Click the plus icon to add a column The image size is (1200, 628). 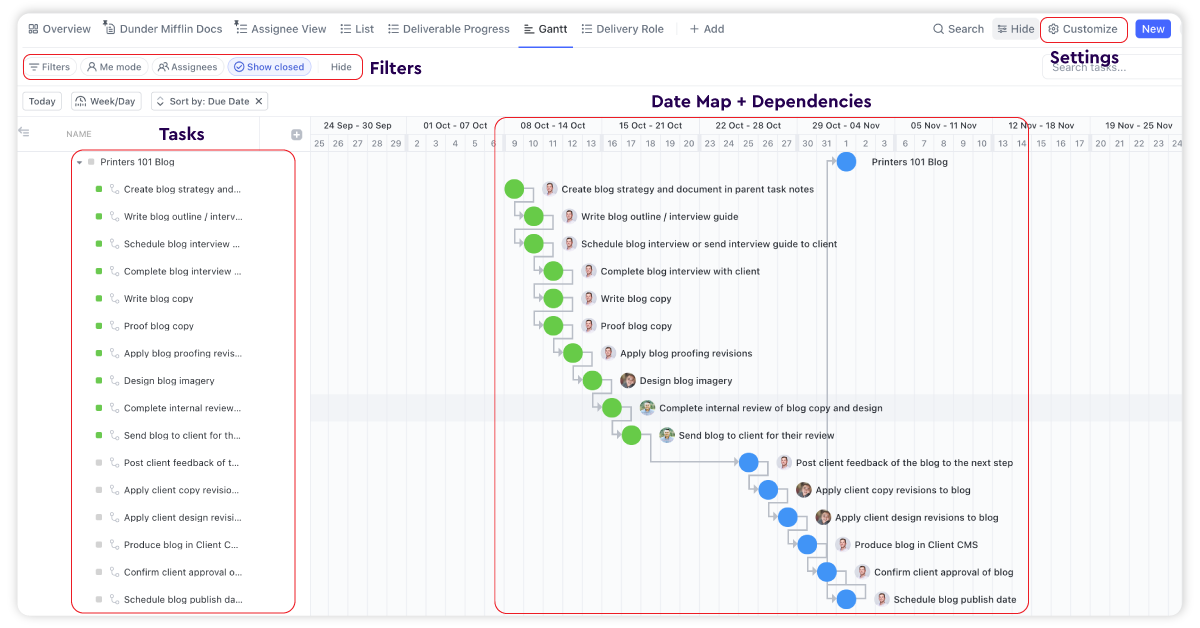(295, 132)
